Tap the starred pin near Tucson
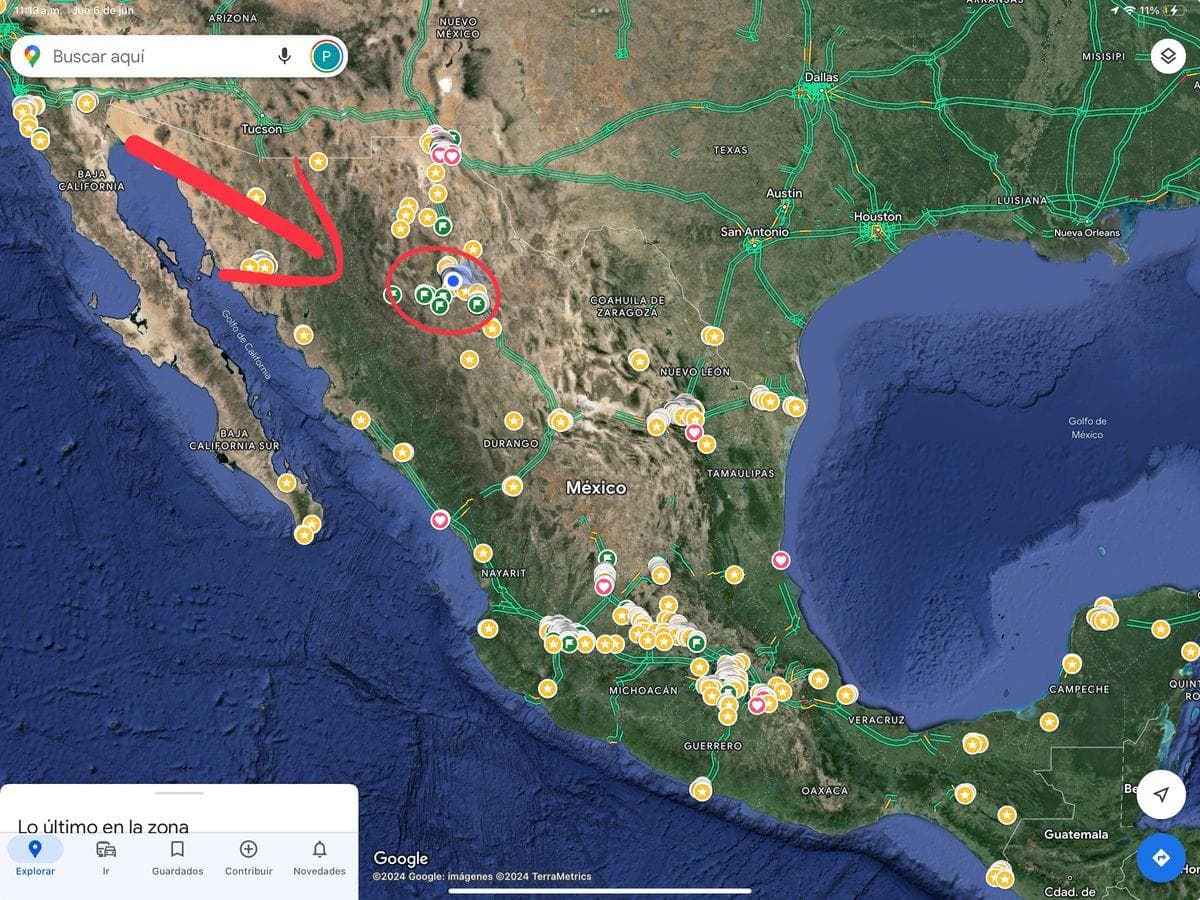 tap(318, 161)
